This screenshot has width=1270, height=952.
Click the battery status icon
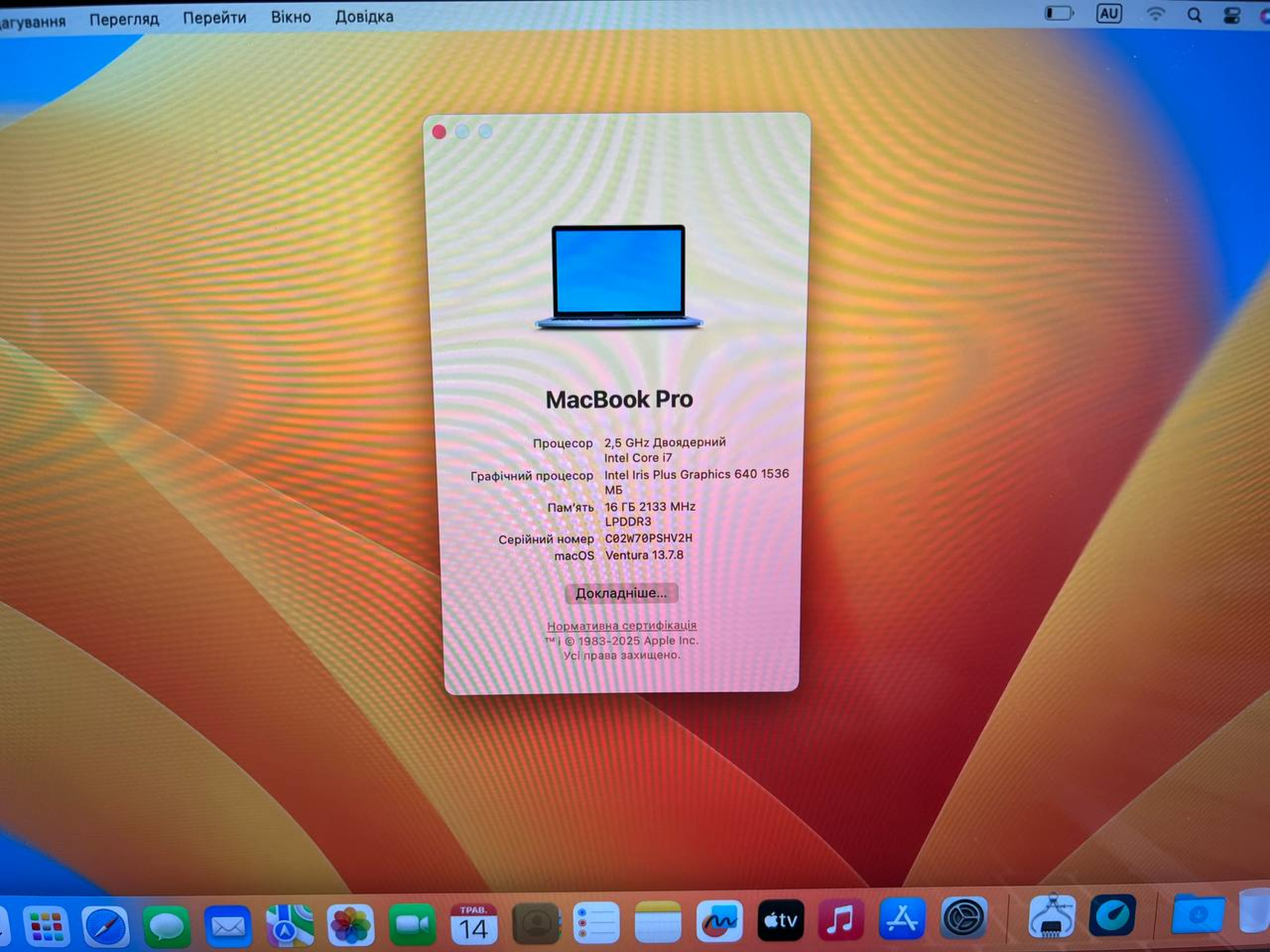[1058, 13]
